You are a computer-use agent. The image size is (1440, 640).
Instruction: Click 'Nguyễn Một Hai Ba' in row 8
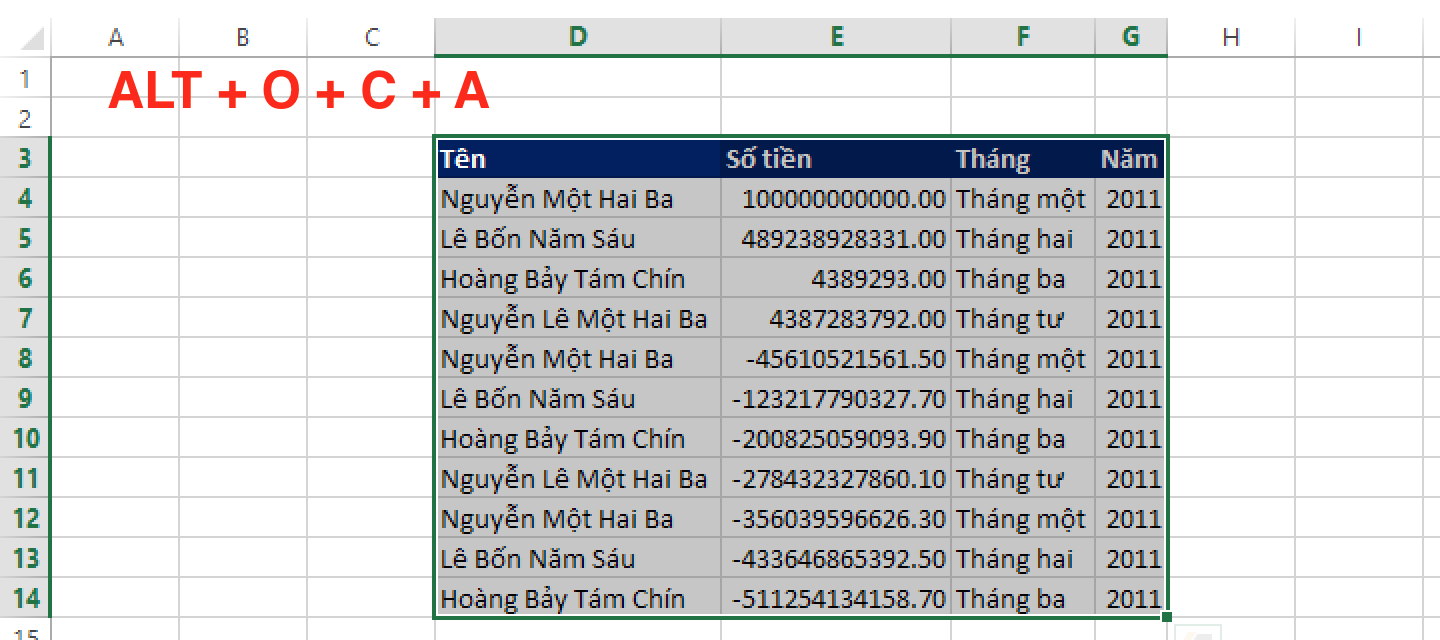pyautogui.click(x=557, y=359)
